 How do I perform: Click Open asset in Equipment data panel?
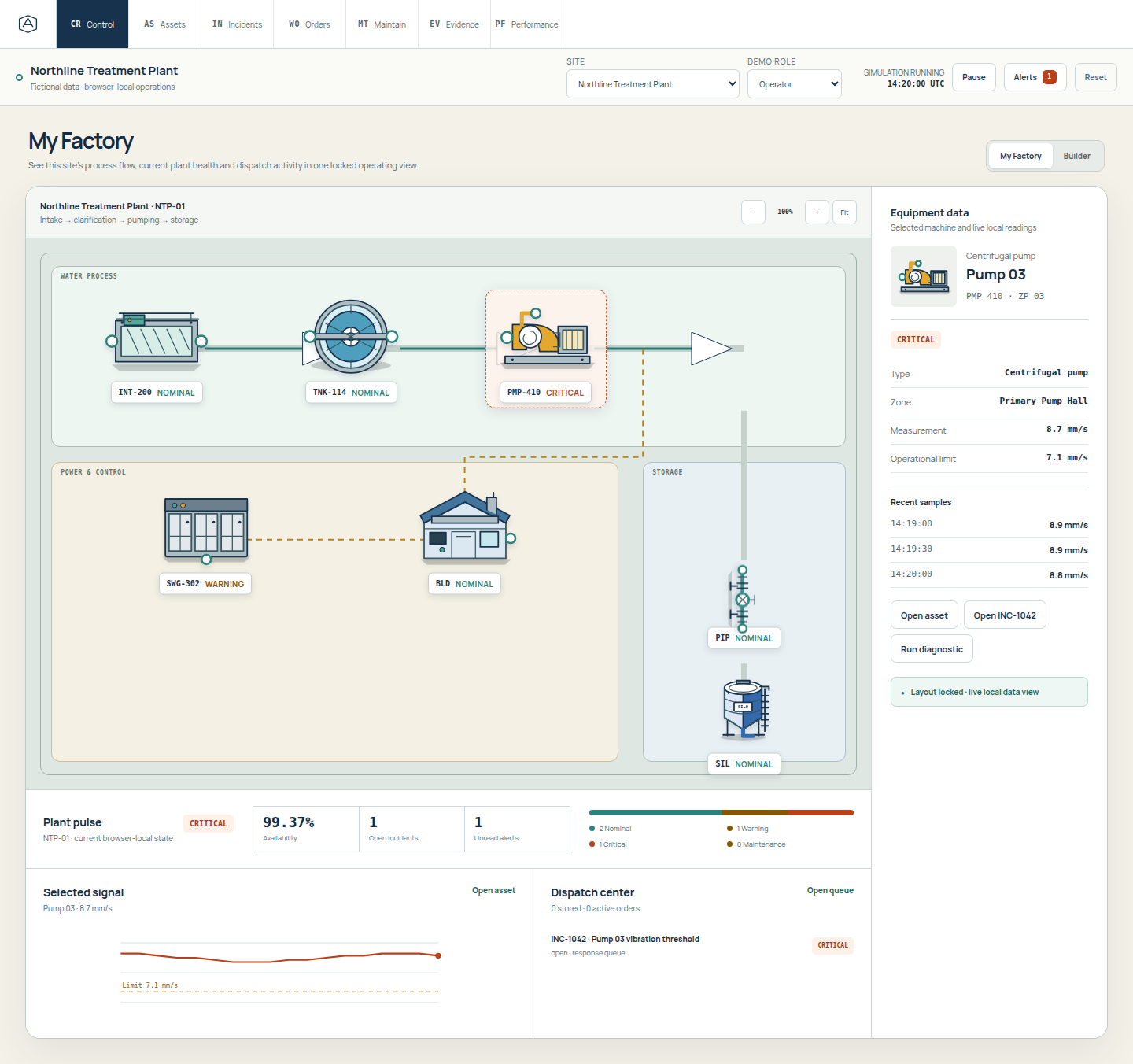click(924, 615)
